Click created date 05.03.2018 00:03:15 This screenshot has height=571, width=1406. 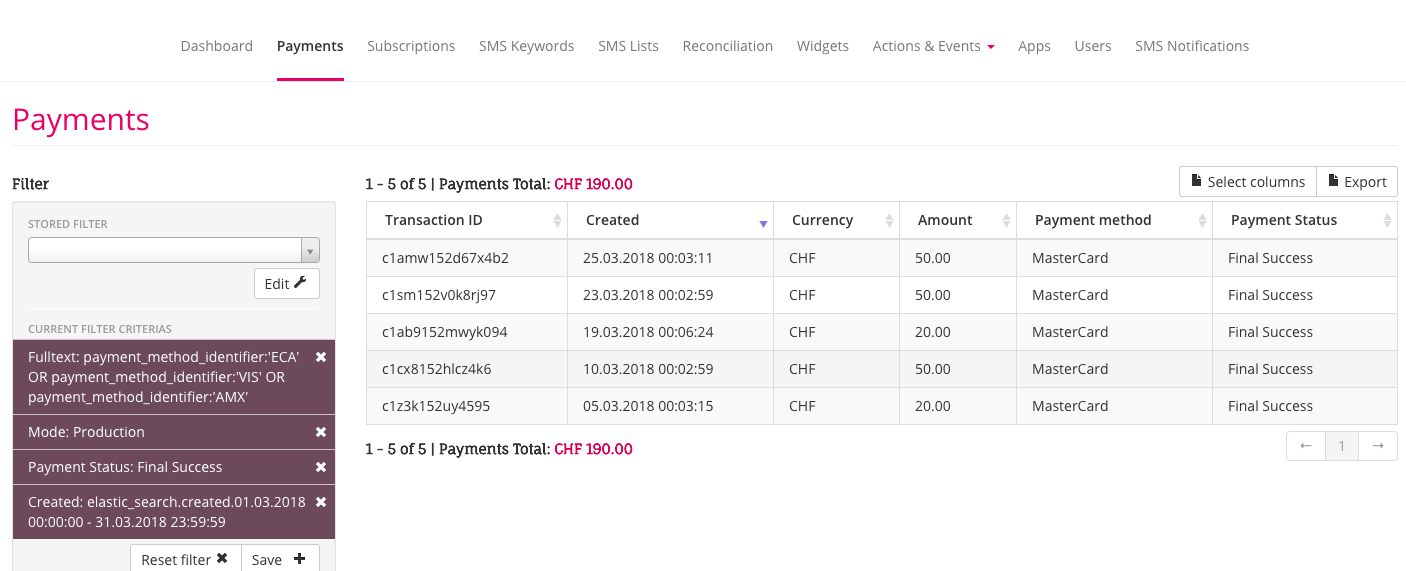tap(648, 406)
